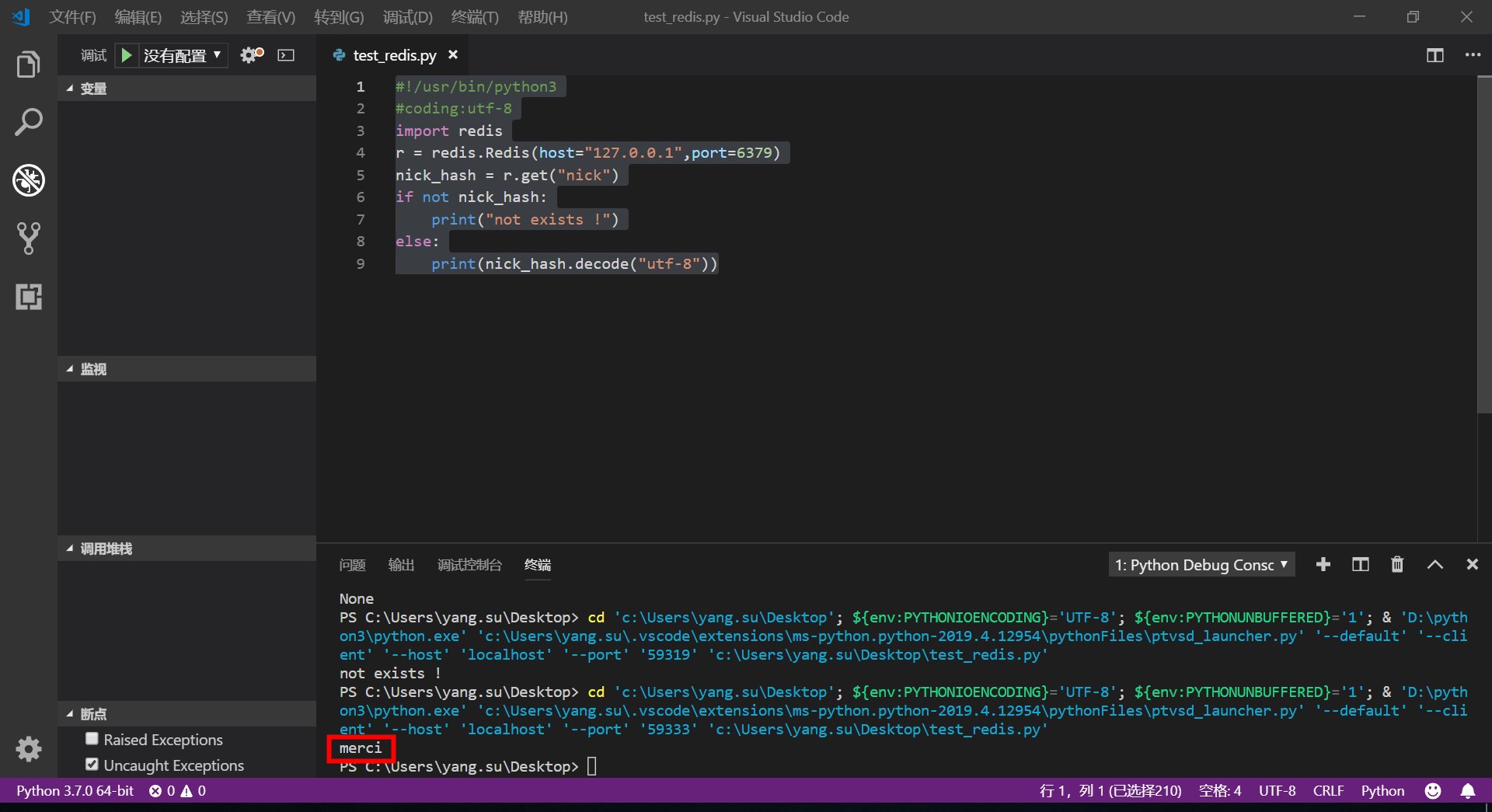The width and height of the screenshot is (1492, 812).
Task: Click the 'not exists !' terminal output
Action: tap(390, 674)
